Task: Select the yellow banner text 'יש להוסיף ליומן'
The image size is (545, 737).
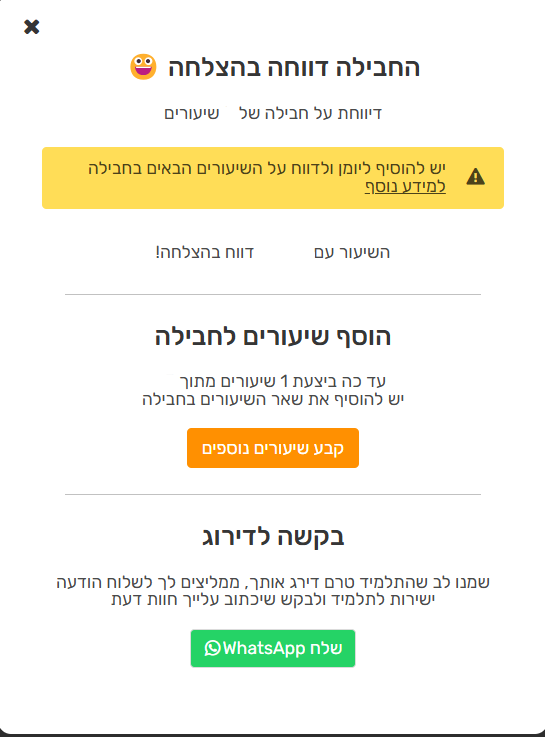Action: [398, 168]
